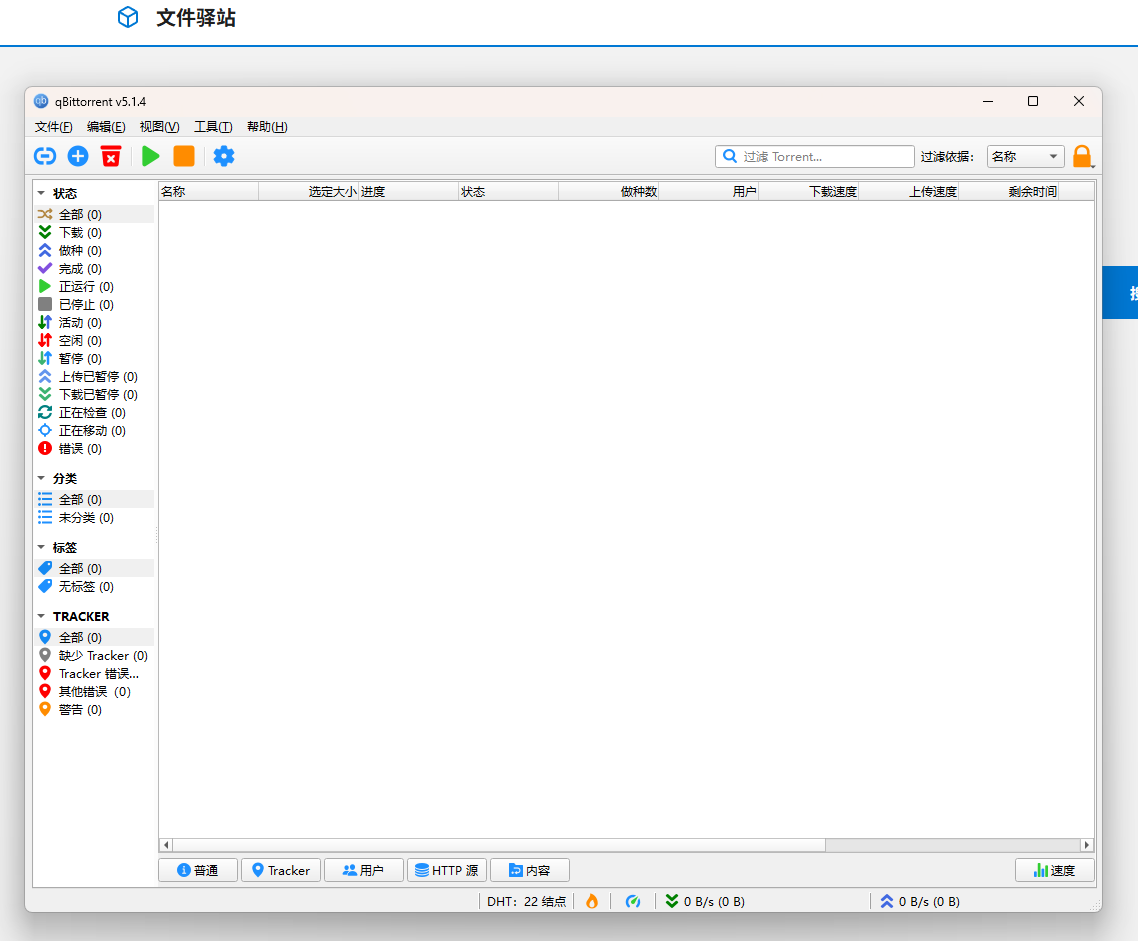
Task: Open options with the blue gear icon
Action: 224,156
